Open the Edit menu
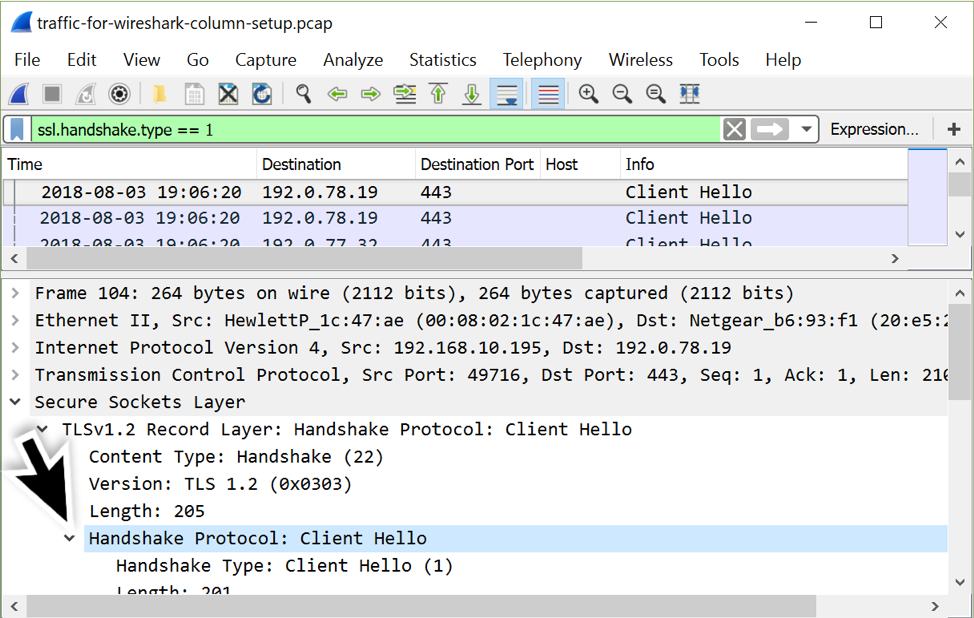The width and height of the screenshot is (974, 618). tap(81, 60)
